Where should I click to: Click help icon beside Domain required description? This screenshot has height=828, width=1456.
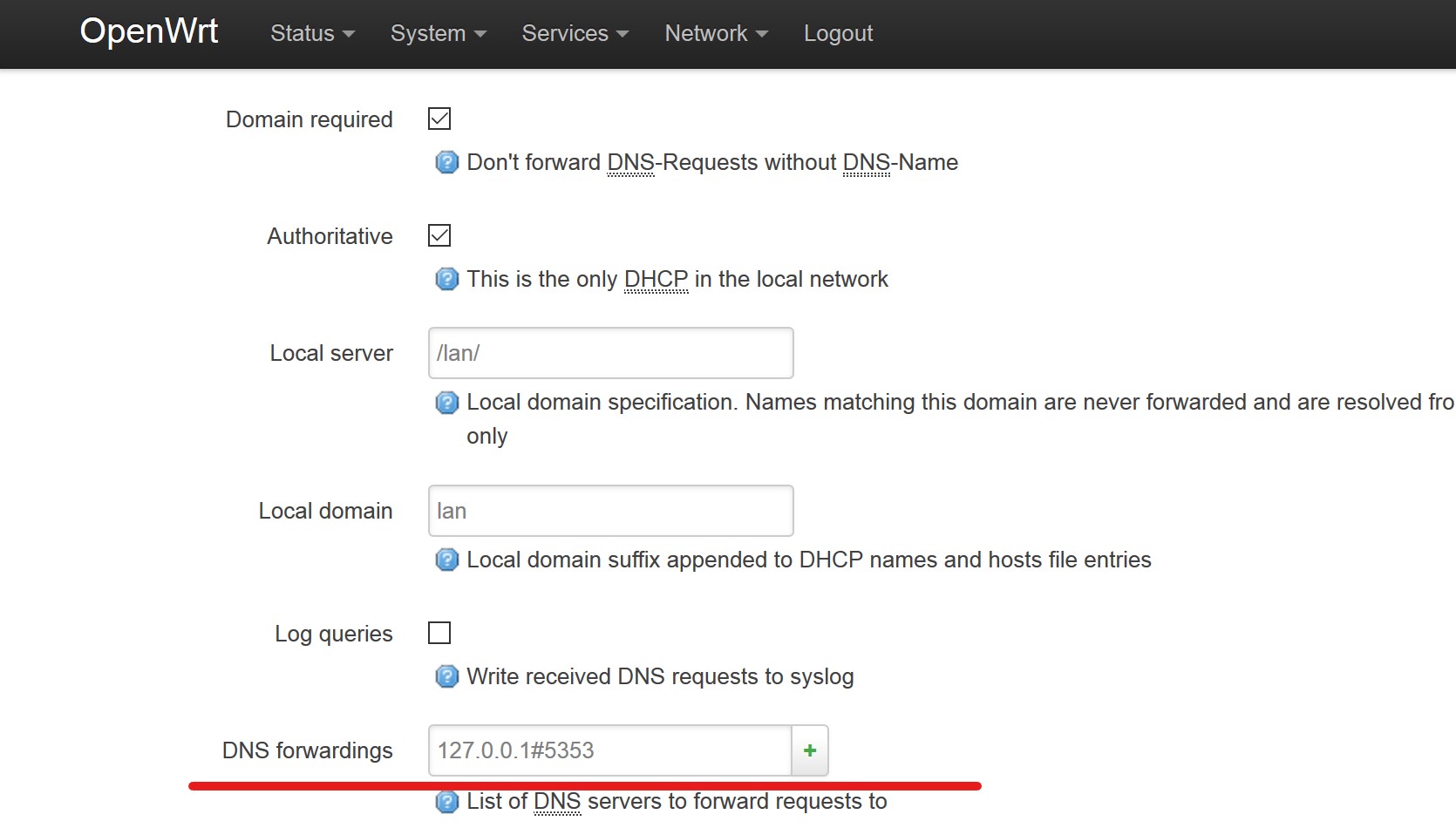click(446, 162)
